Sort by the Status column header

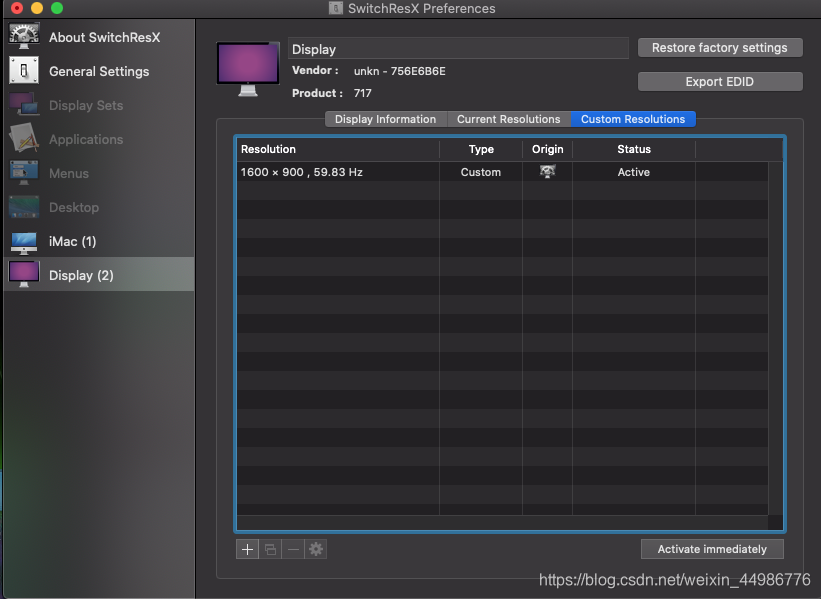pyautogui.click(x=634, y=149)
